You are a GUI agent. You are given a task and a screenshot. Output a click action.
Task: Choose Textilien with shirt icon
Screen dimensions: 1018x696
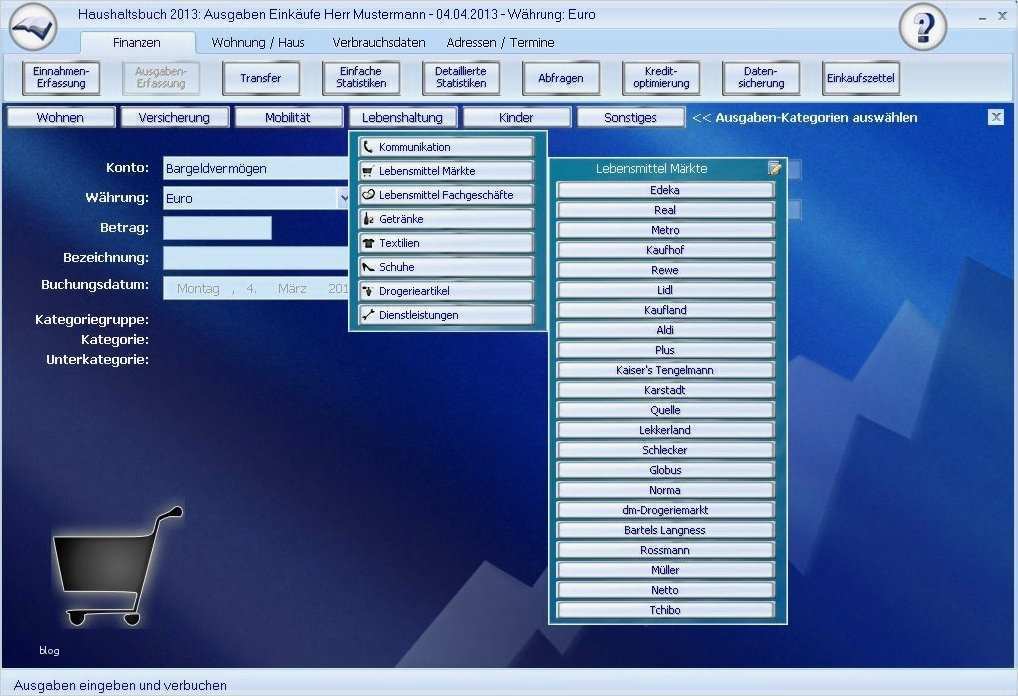(446, 243)
